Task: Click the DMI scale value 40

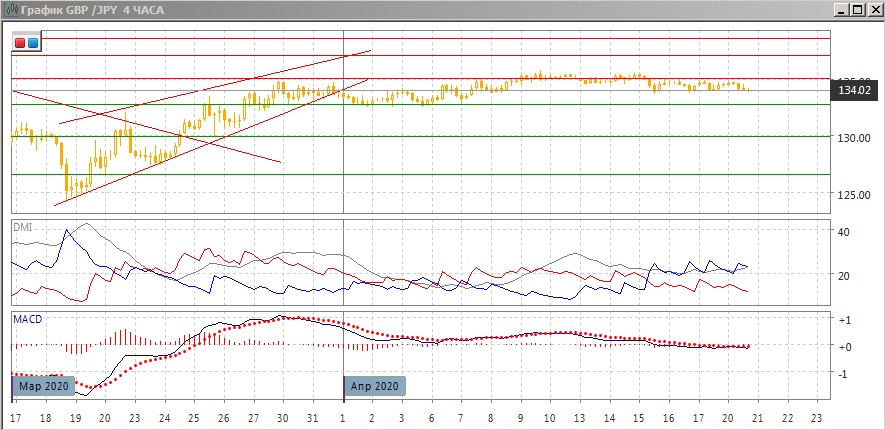Action: tap(843, 232)
